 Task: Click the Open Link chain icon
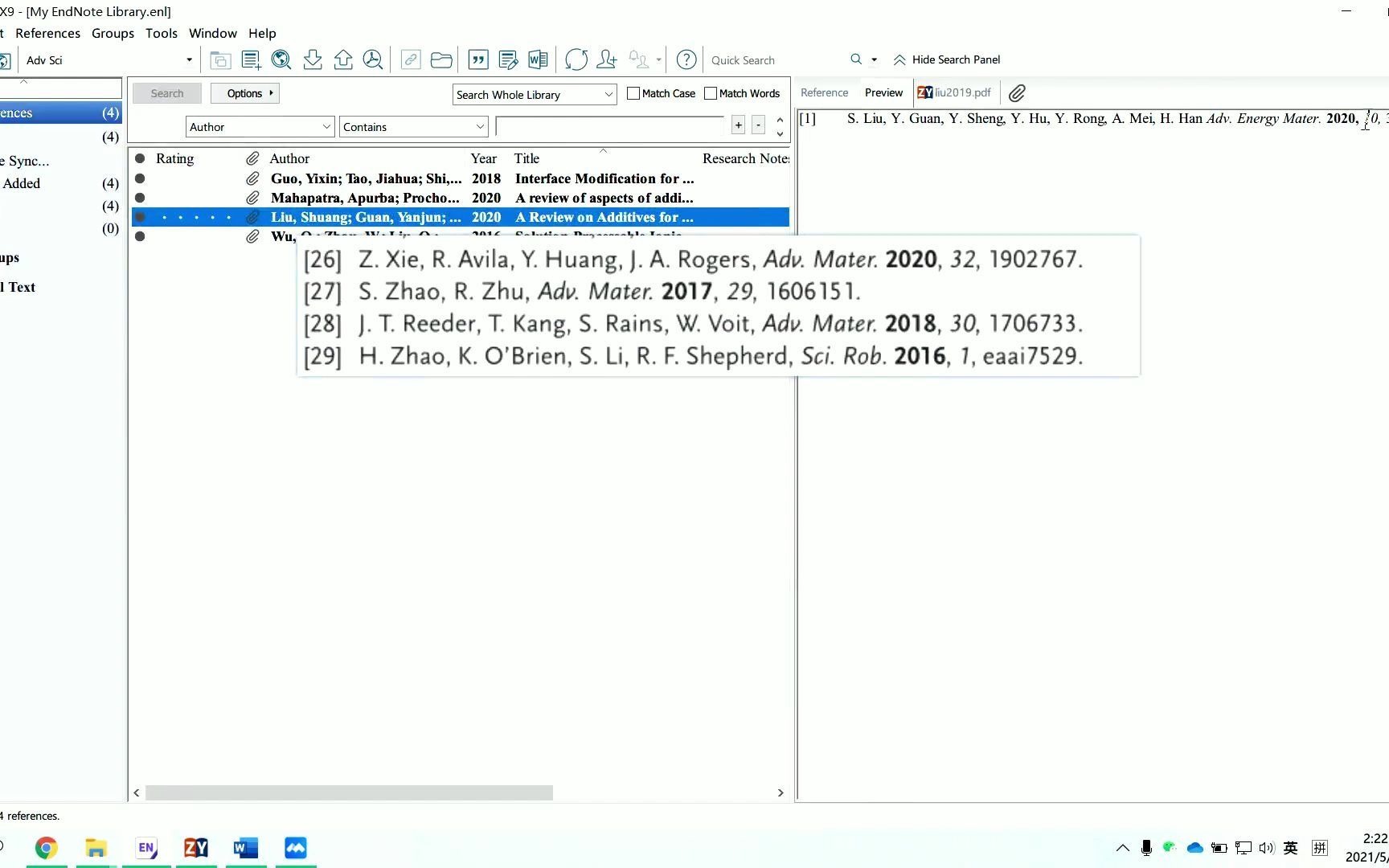pos(411,59)
